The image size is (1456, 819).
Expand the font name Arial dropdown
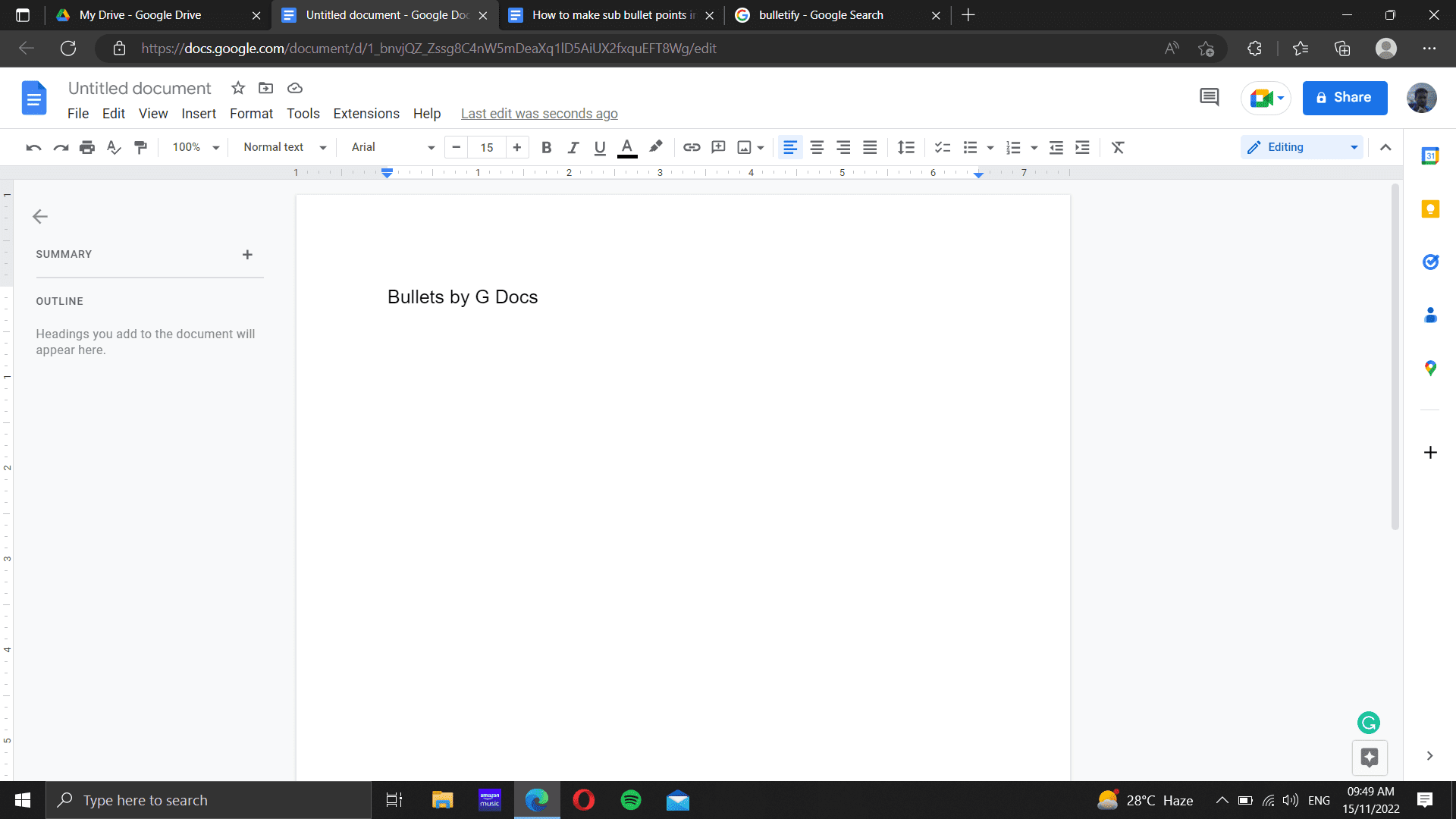(x=429, y=147)
